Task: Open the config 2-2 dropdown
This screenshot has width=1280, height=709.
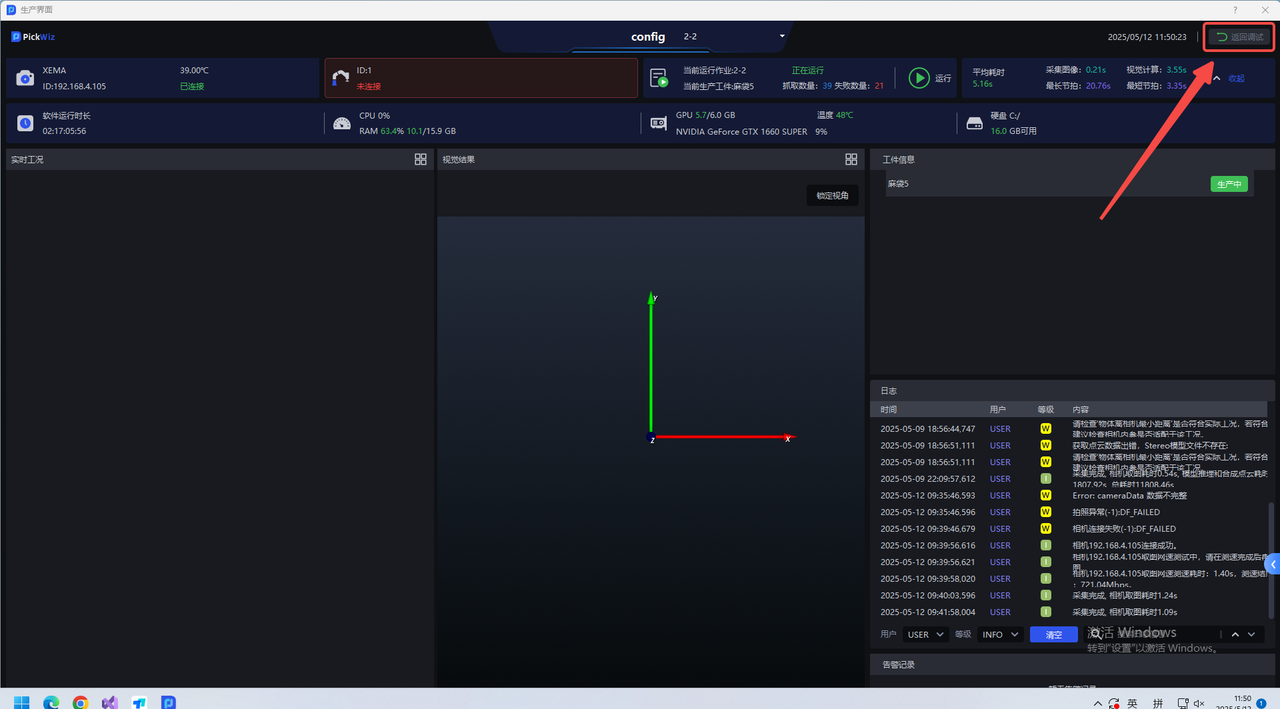Action: 782,37
